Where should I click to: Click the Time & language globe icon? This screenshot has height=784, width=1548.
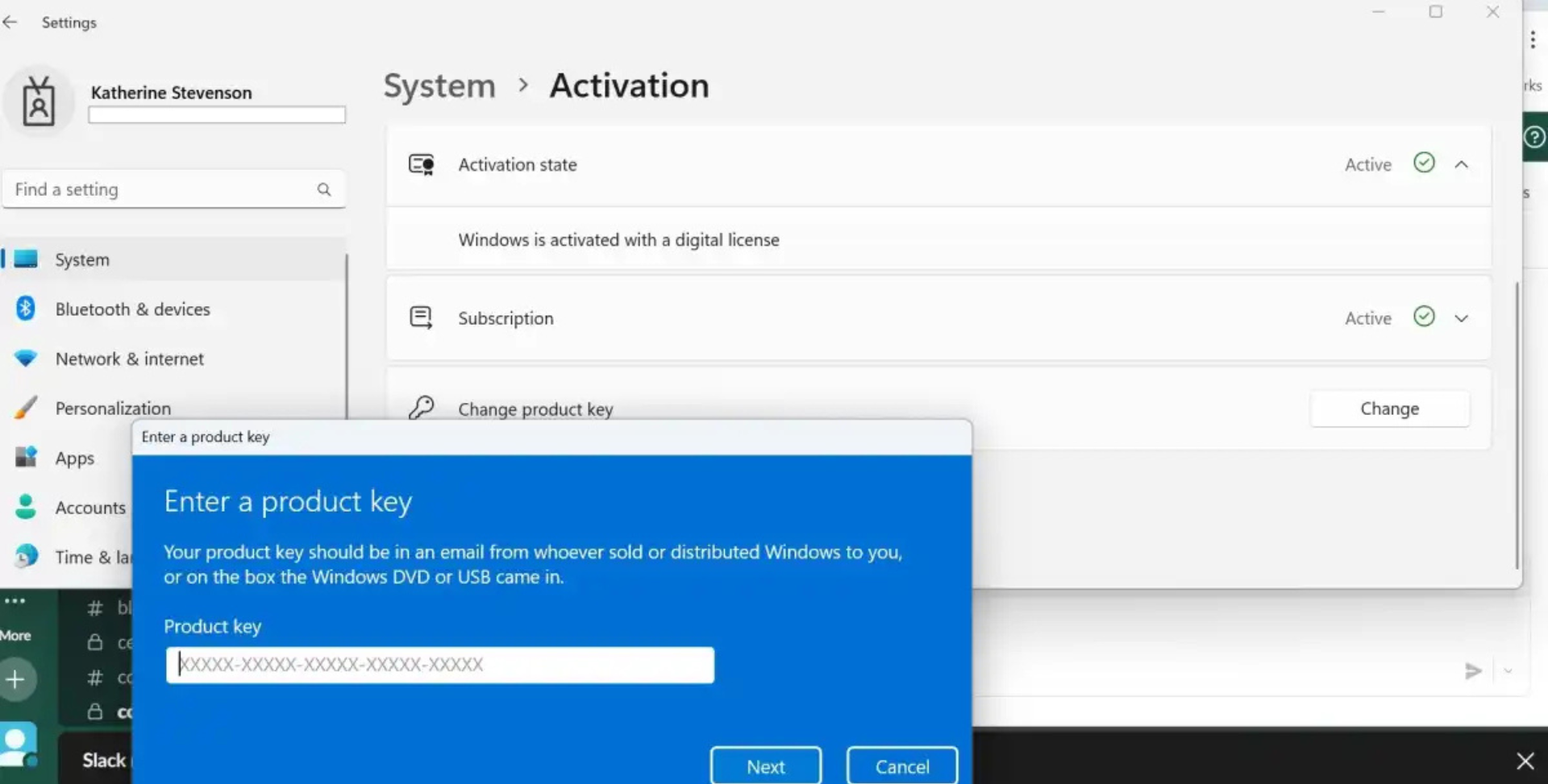click(x=26, y=556)
